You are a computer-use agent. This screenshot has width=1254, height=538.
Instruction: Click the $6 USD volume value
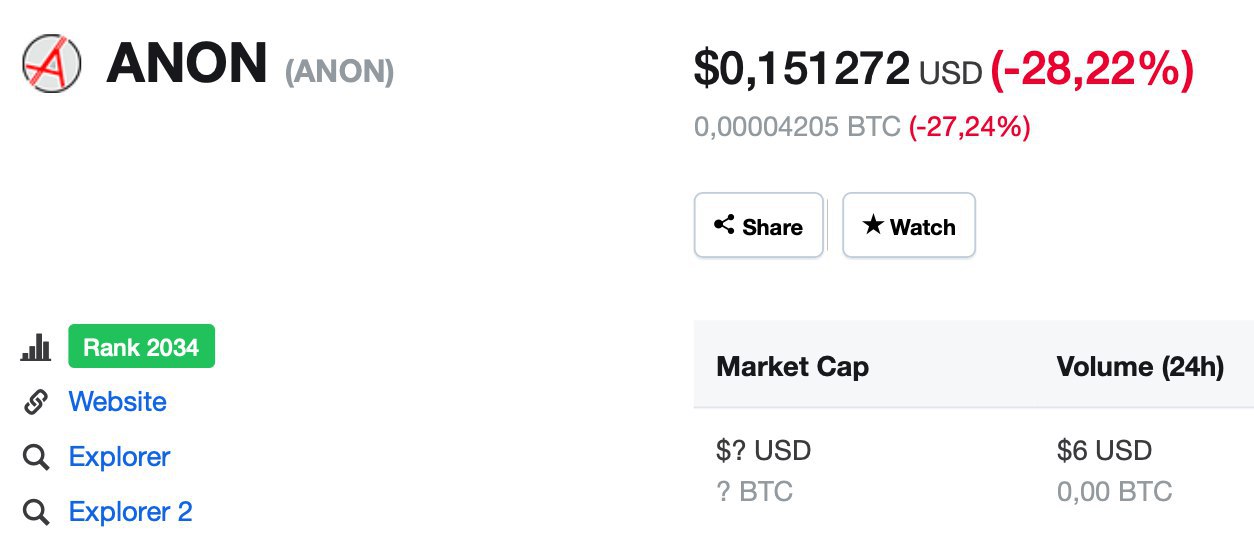(x=1104, y=450)
